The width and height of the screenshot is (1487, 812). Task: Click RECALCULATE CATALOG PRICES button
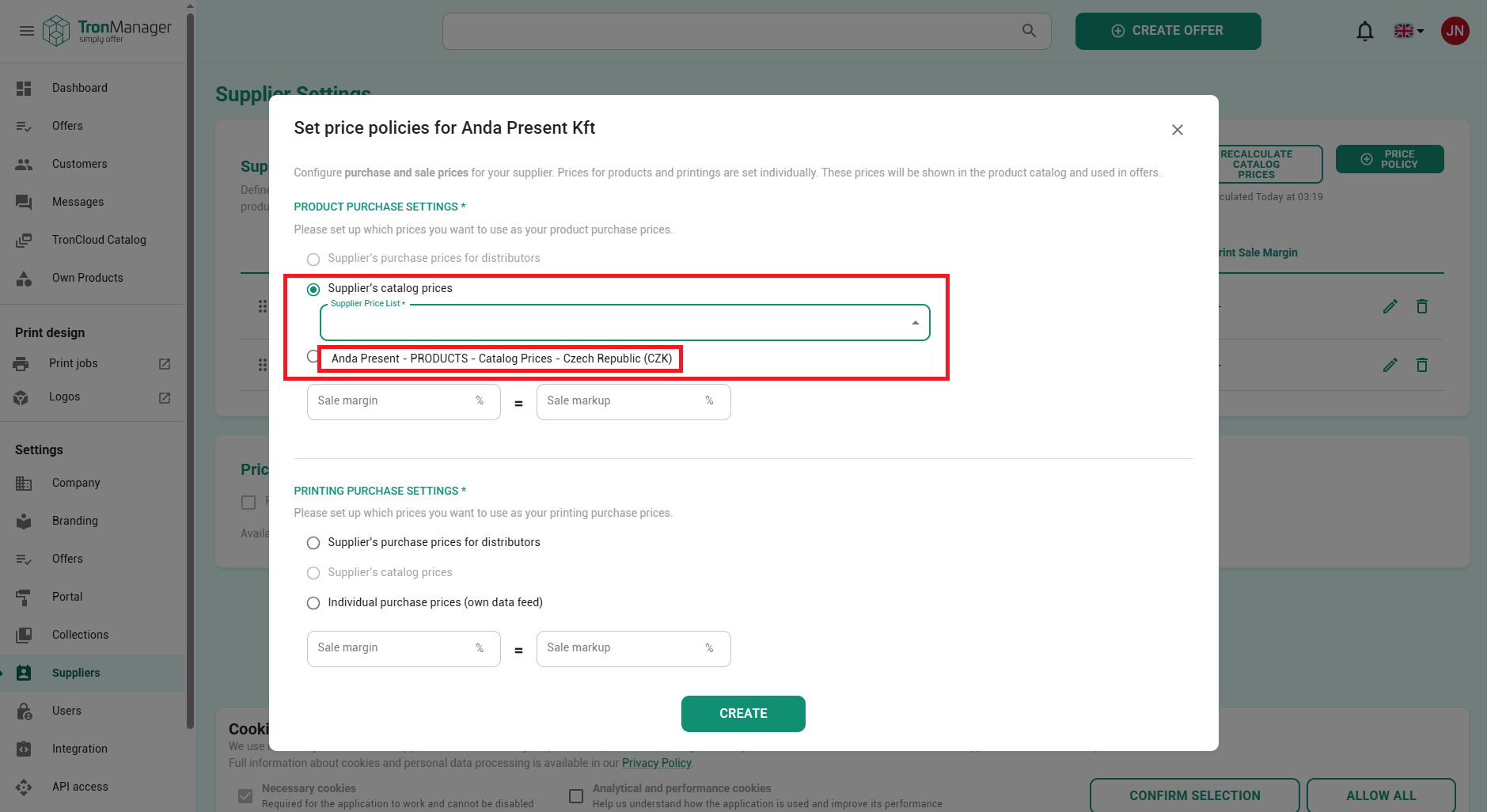click(1269, 164)
